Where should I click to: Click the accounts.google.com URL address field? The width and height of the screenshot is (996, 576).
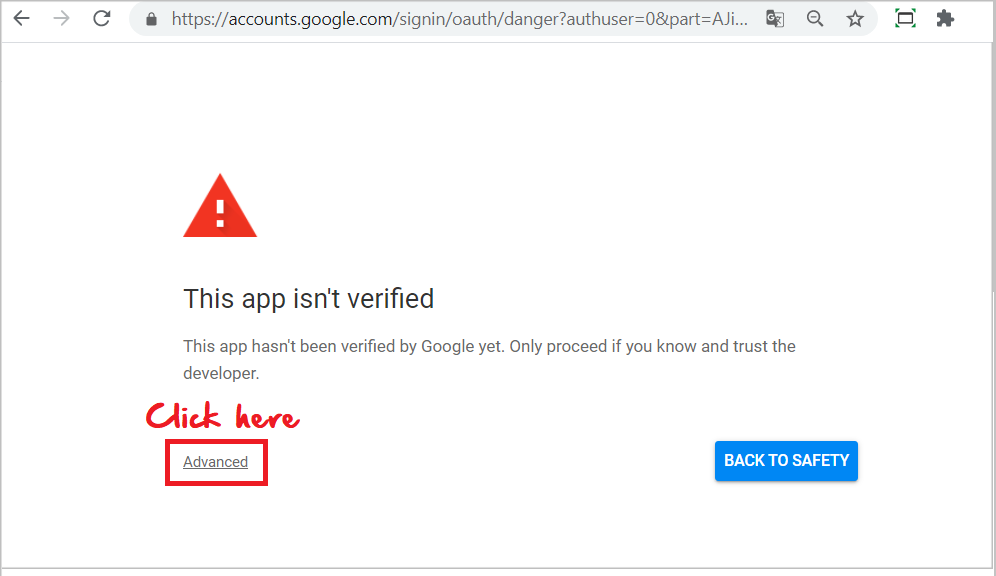pos(459,19)
